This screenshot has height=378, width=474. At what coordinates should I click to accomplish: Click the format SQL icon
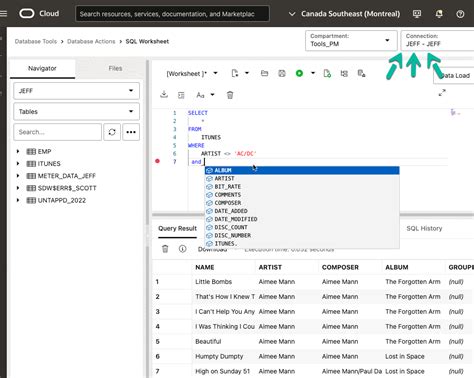pyautogui.click(x=181, y=95)
